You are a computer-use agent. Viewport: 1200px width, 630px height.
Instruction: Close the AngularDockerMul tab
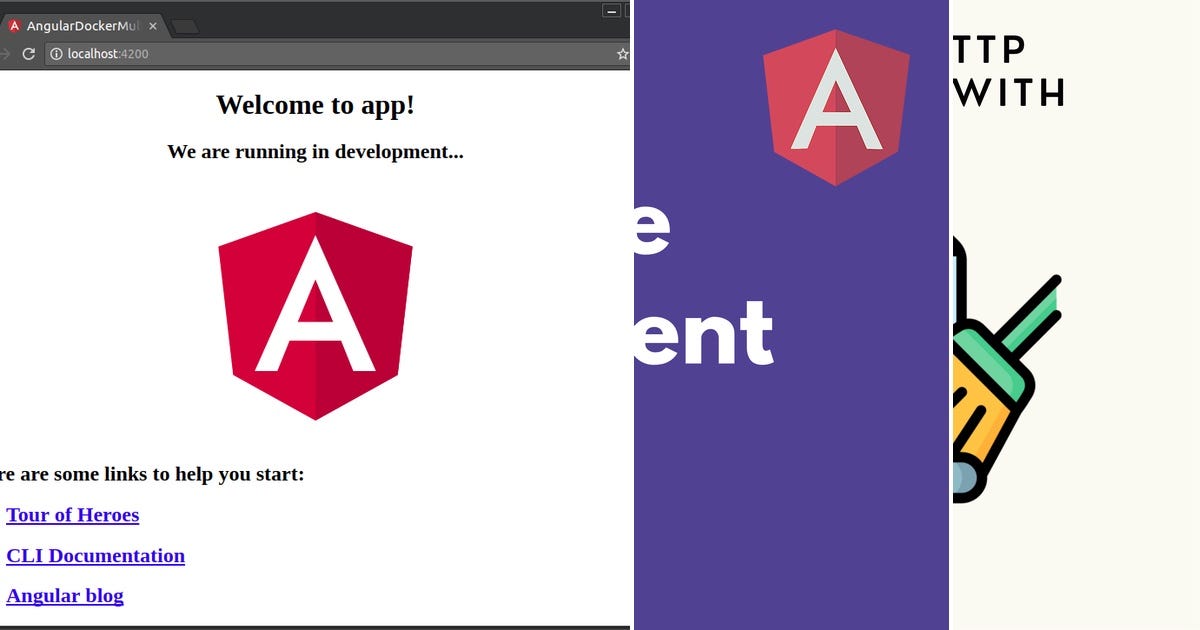154,26
